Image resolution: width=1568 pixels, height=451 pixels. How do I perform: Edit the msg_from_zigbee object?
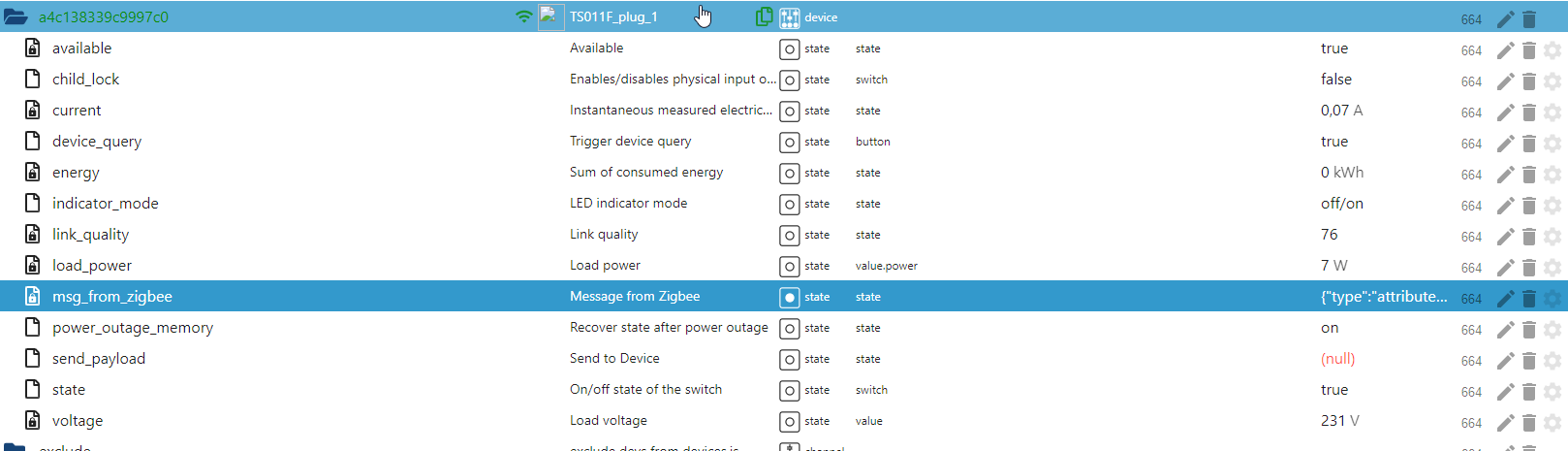tap(1505, 298)
